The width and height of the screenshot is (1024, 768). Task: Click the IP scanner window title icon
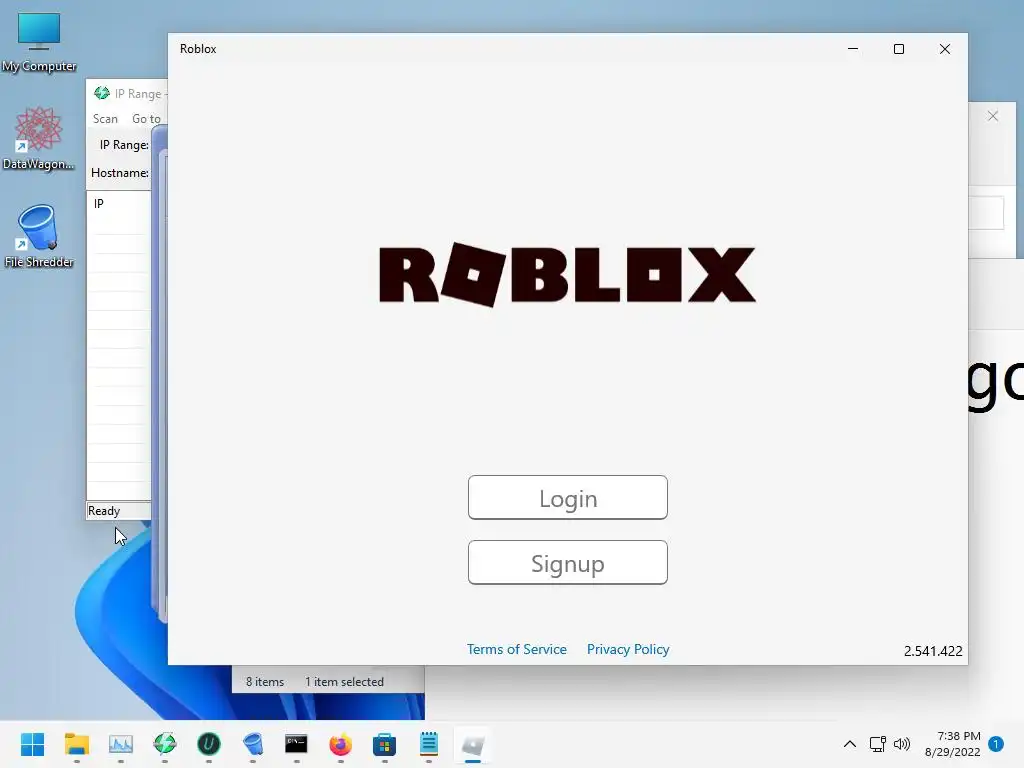coord(101,93)
